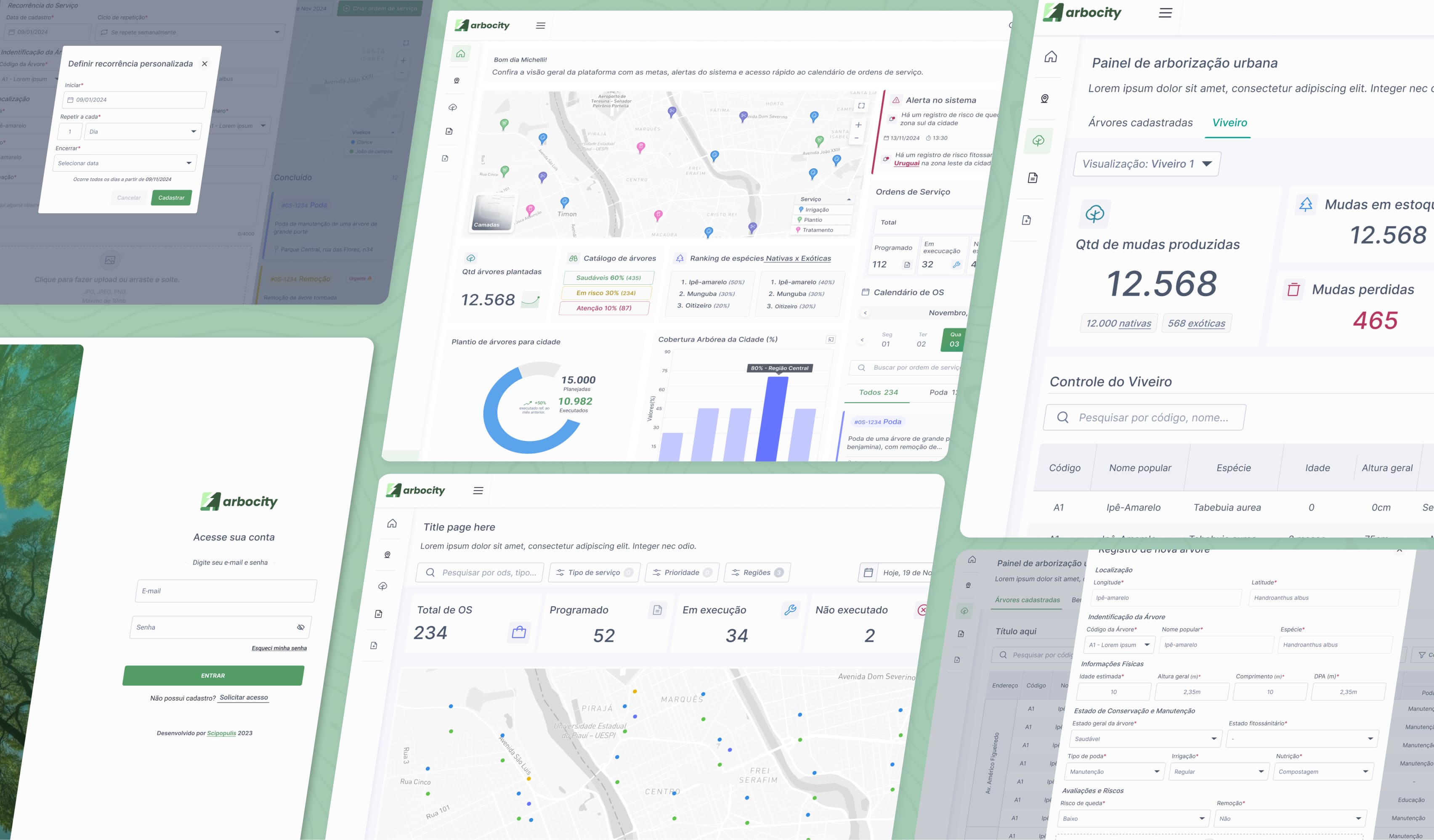1434x840 pixels.
Task: Open the Visualização: Viveiro 1 dropdown
Action: (x=1146, y=164)
